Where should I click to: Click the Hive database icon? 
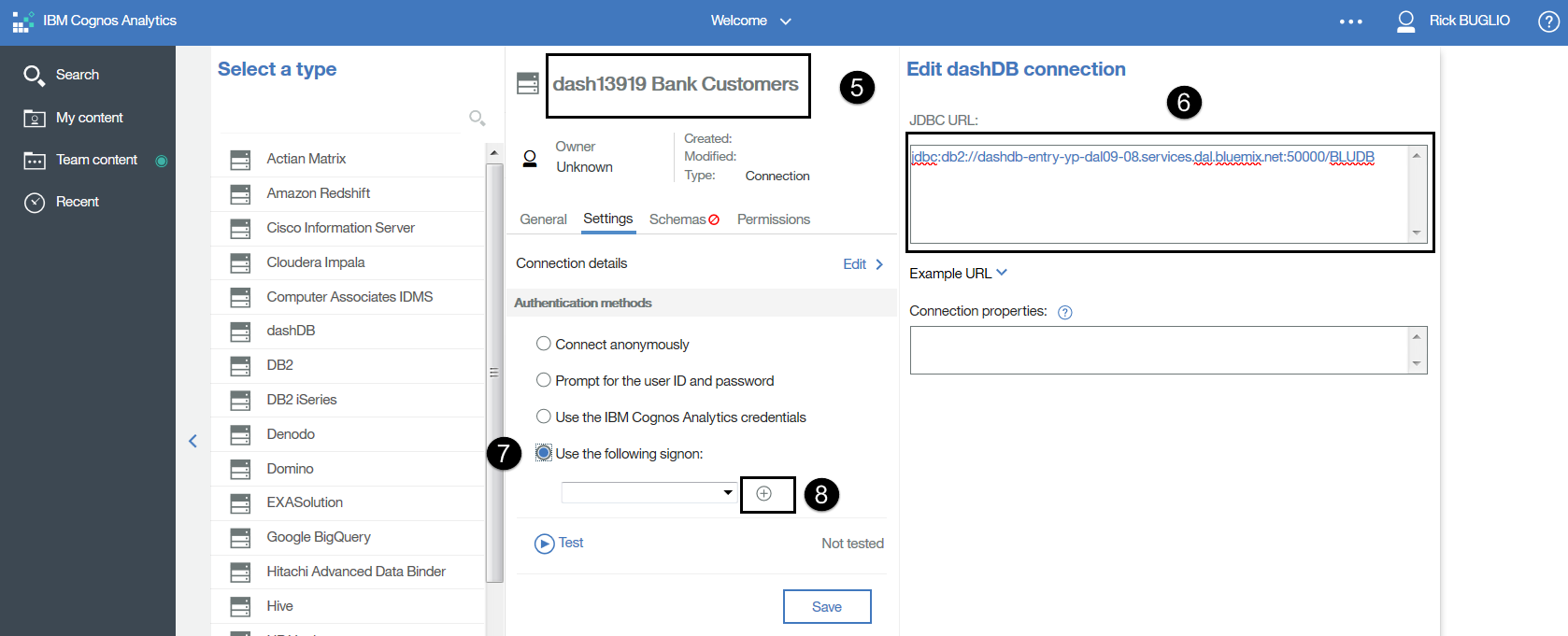240,607
